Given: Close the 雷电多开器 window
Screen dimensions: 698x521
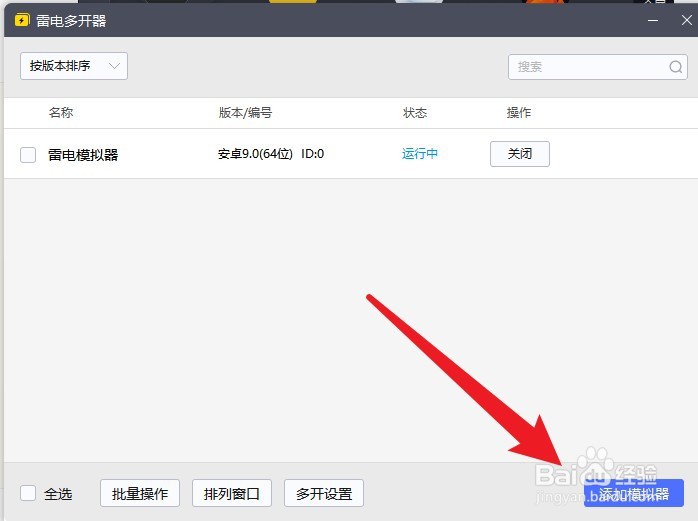Looking at the screenshot, I should pos(686,20).
